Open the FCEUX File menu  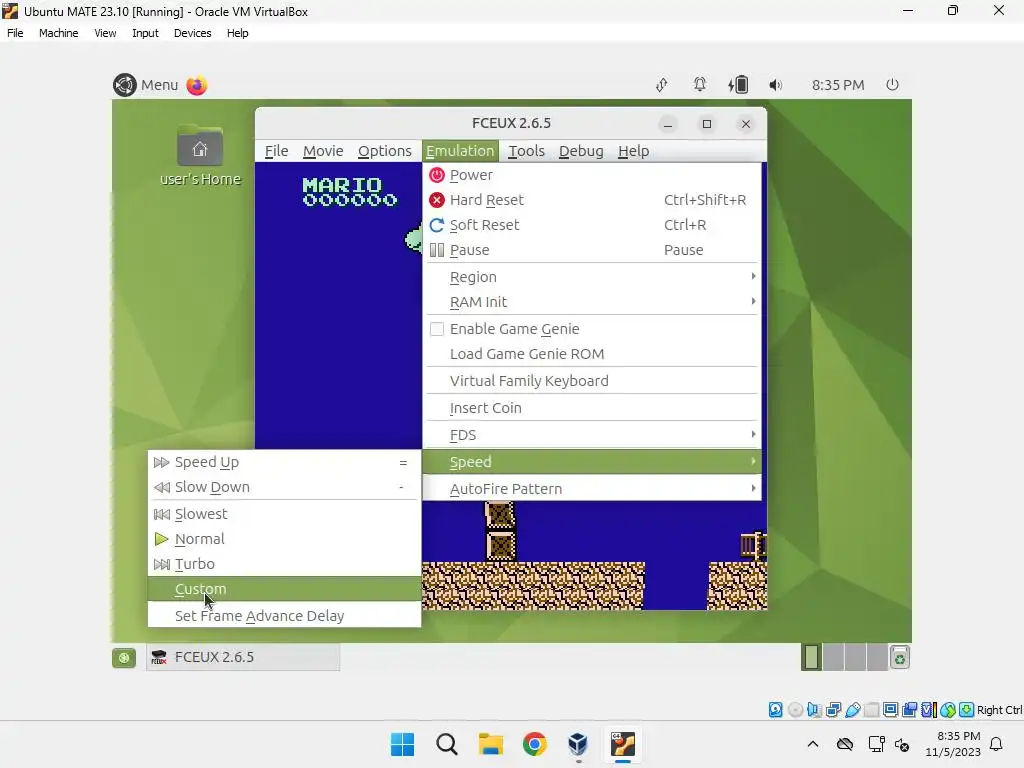(276, 151)
